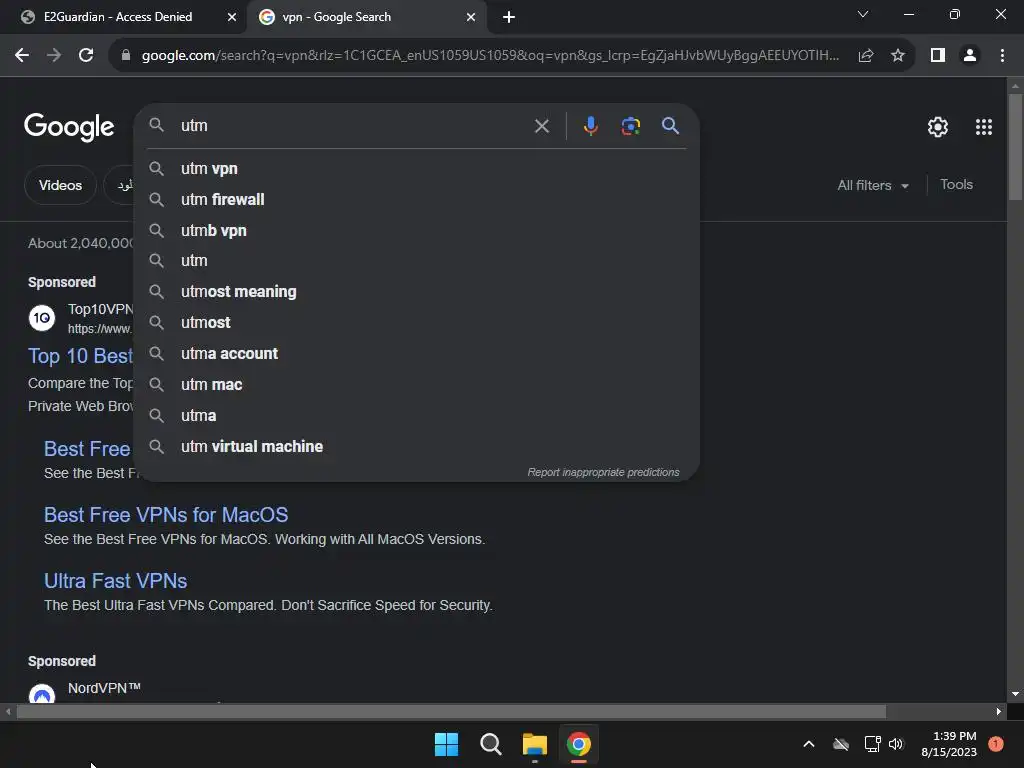Screen dimensions: 1024x768
Task: Click the scroll right arrow
Action: tap(999, 712)
